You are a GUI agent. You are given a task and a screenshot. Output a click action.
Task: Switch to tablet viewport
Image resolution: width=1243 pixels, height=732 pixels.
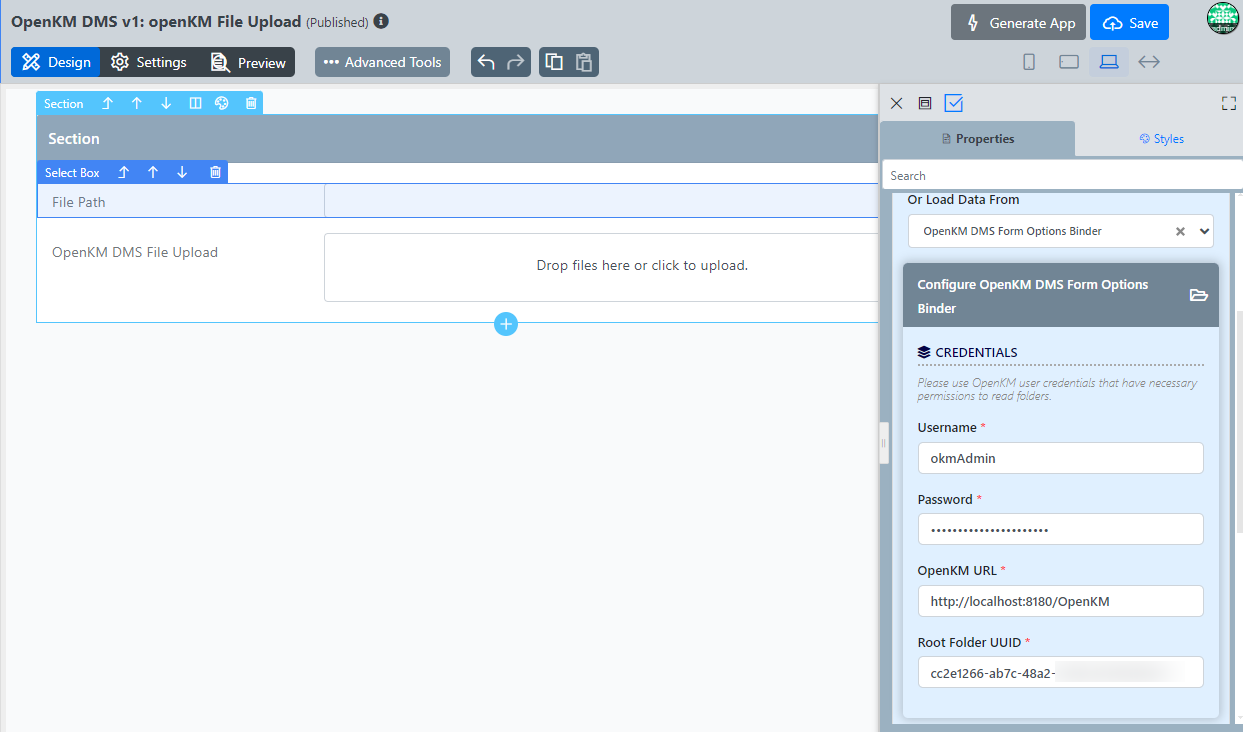tap(1068, 62)
